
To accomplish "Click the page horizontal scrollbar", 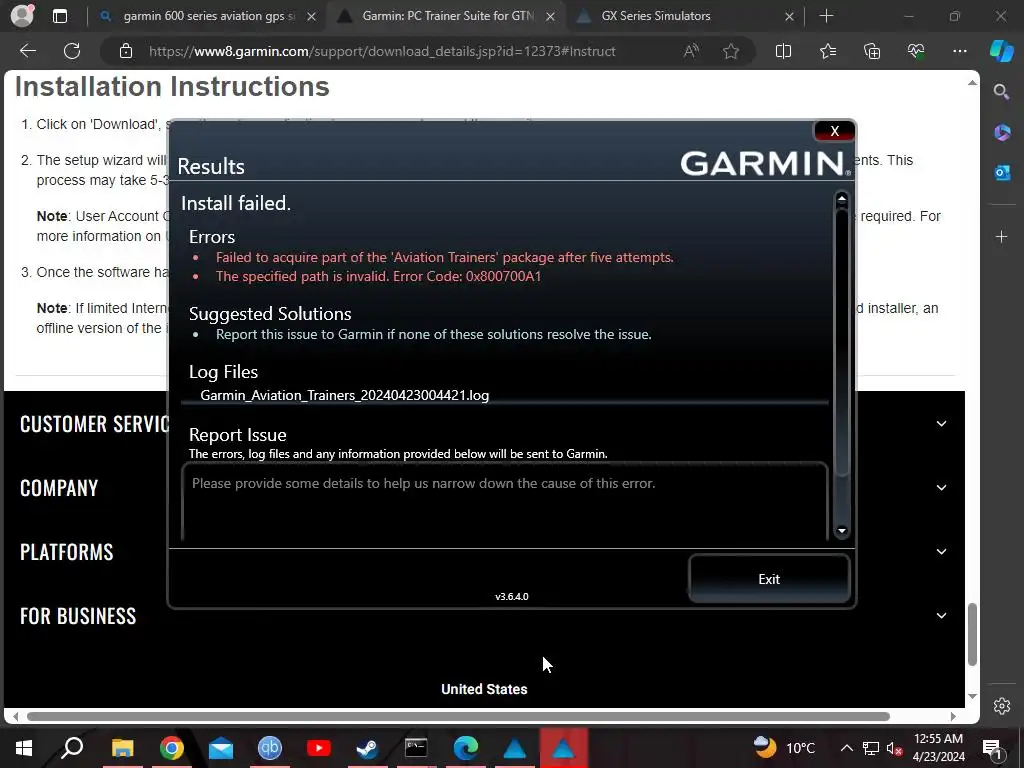I will [x=458, y=716].
